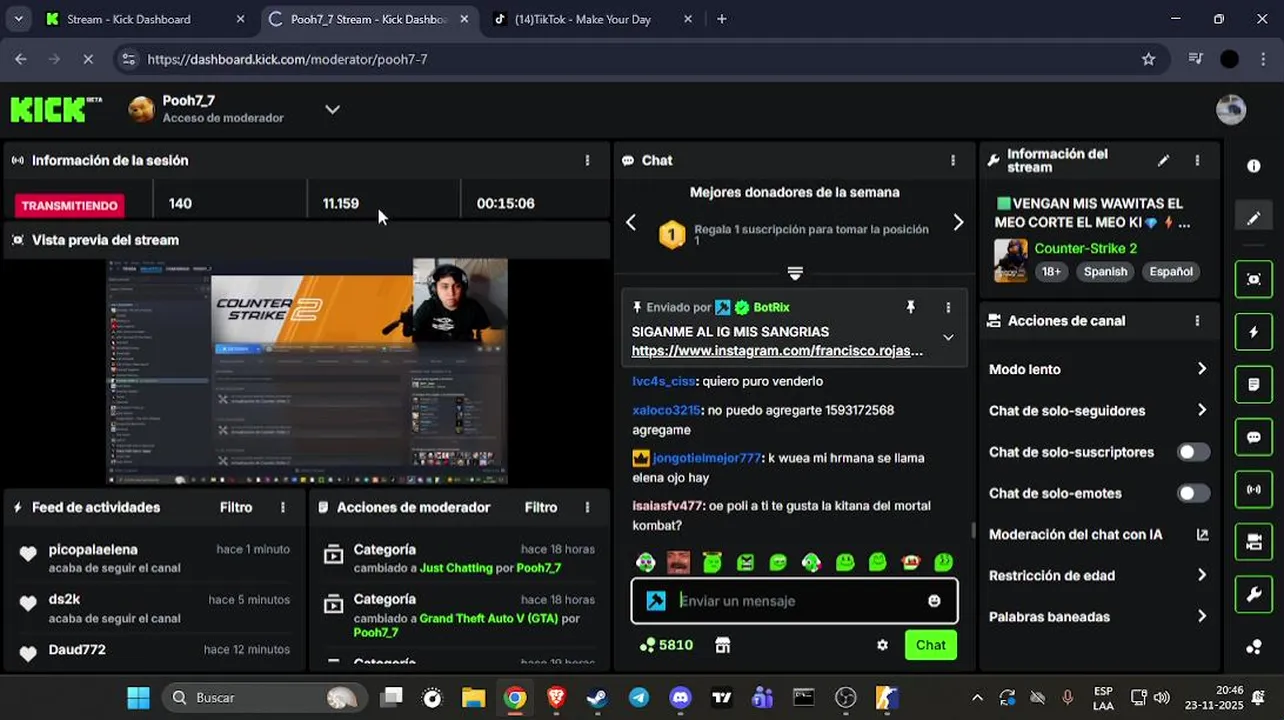Viewport: 1284px width, 720px height.
Task: Show previous top donor with left arrow
Action: [631, 222]
